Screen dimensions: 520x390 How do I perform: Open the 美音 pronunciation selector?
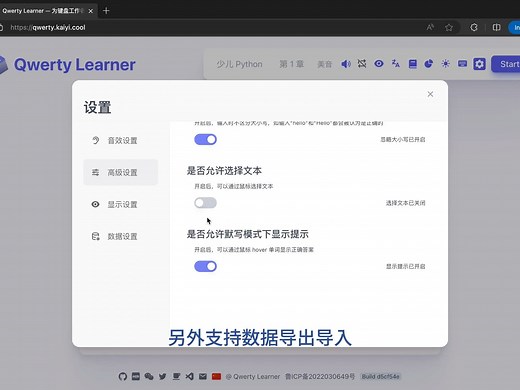coord(324,64)
